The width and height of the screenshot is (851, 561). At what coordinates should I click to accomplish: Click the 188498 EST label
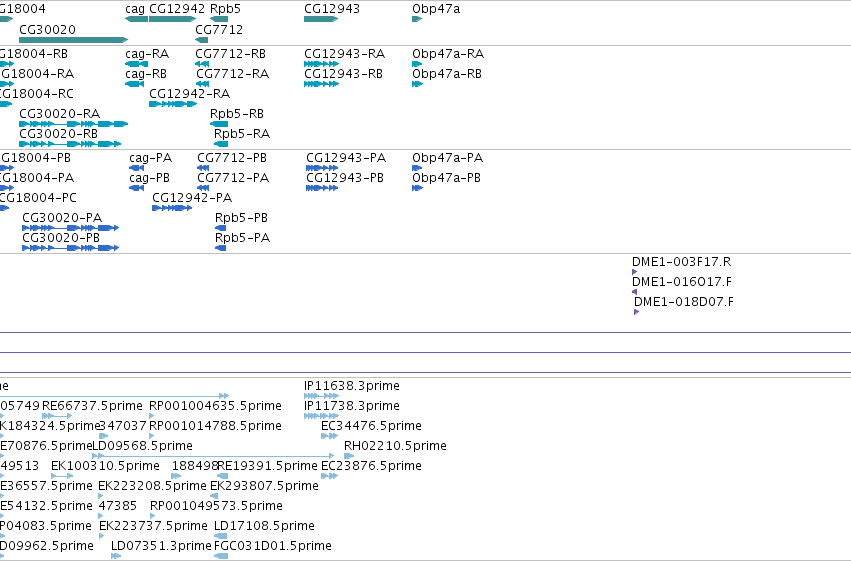pyautogui.click(x=194, y=466)
